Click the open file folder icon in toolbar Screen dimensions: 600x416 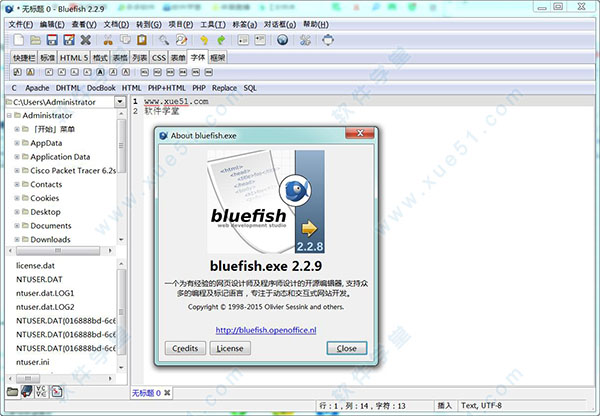point(36,40)
